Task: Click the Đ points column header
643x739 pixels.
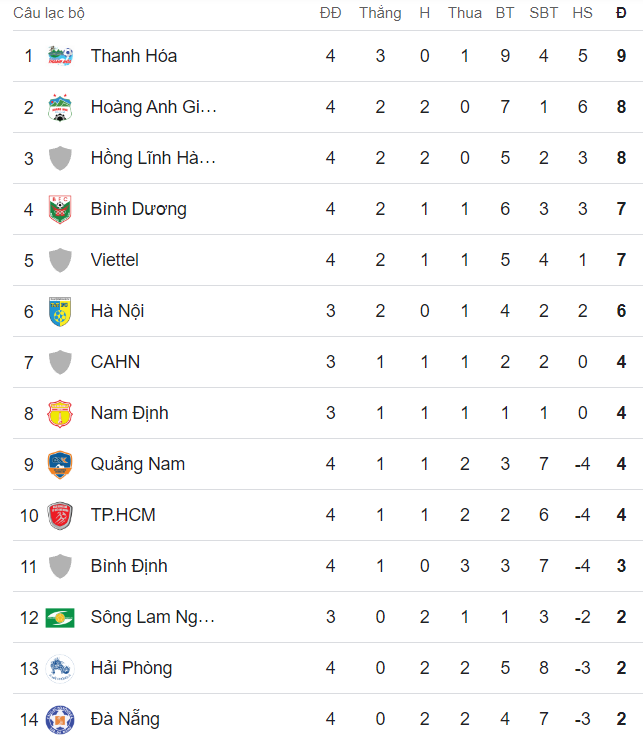Action: tap(621, 13)
